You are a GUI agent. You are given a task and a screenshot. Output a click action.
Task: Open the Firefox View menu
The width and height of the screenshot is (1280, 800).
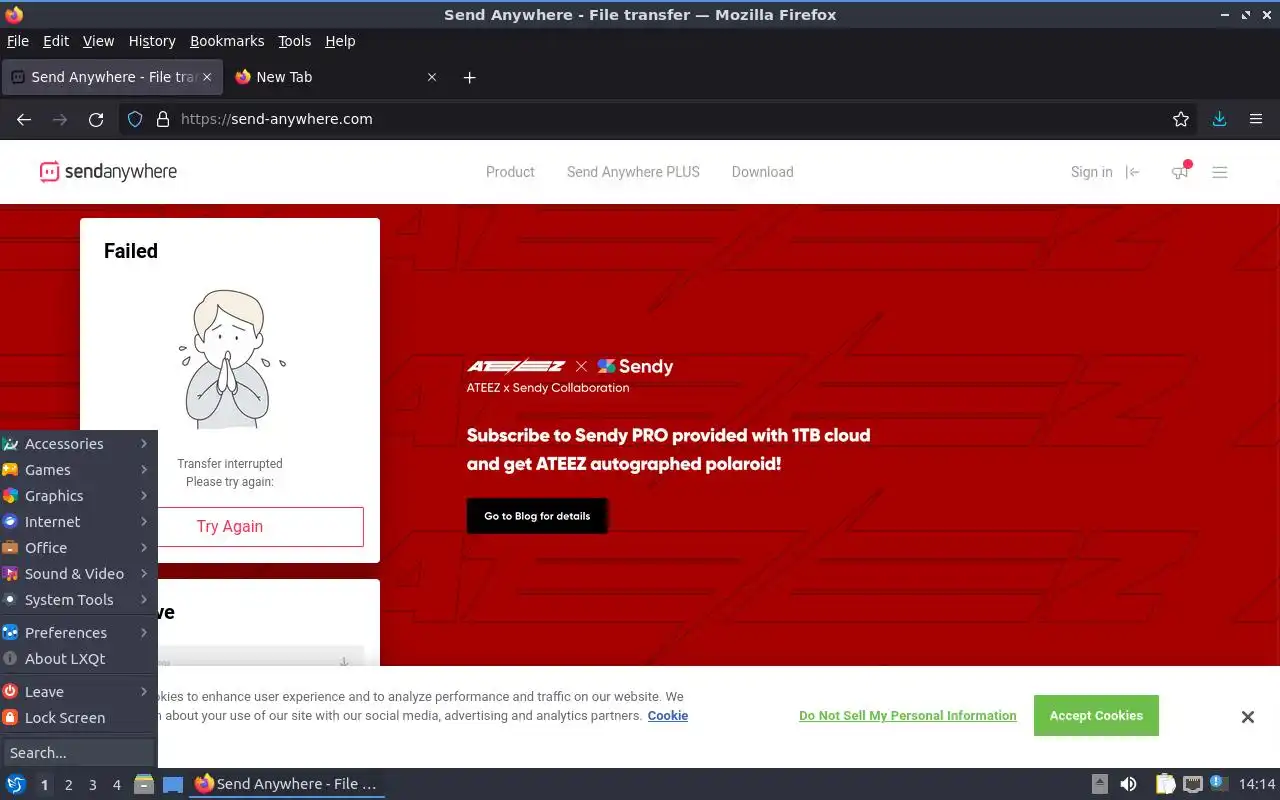[x=98, y=41]
